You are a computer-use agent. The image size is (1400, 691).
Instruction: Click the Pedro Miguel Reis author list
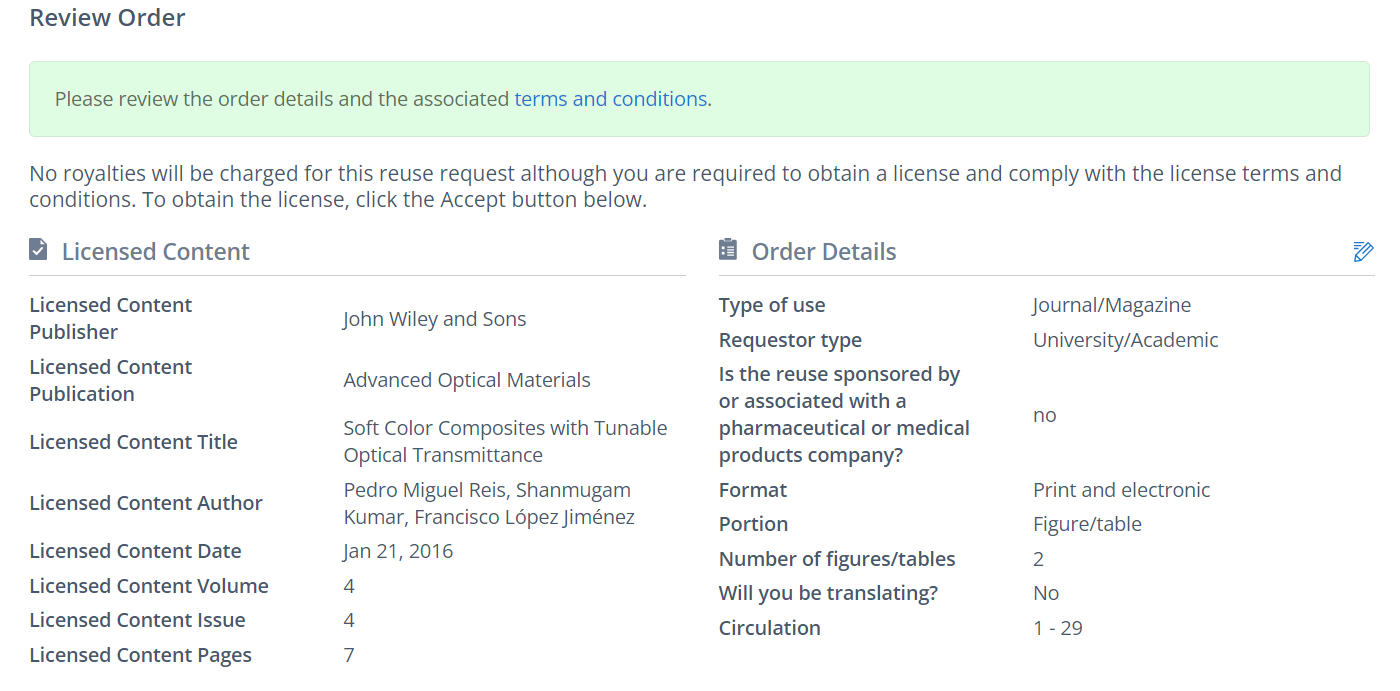(488, 503)
